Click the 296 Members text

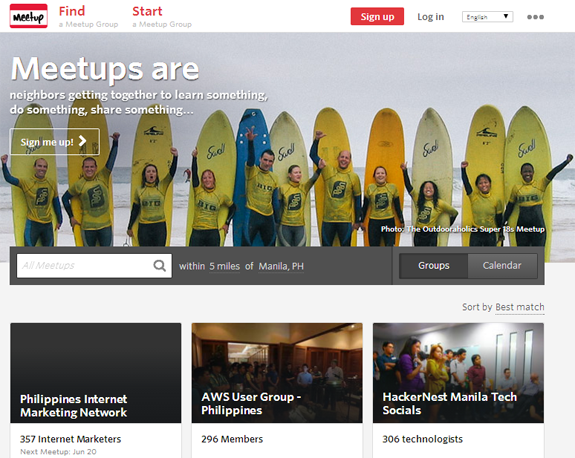[x=232, y=439]
